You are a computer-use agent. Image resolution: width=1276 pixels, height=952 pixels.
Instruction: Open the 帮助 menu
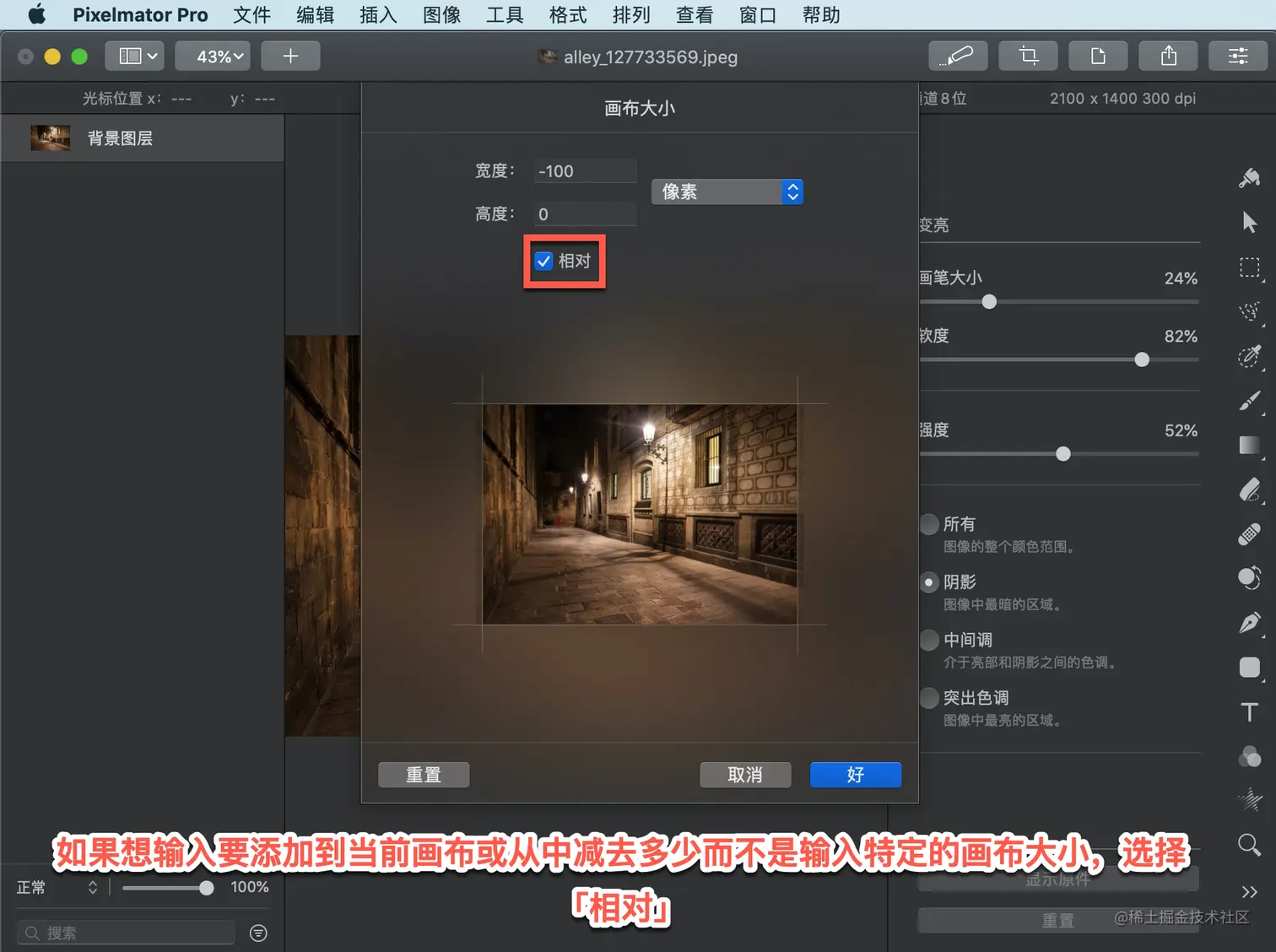[821, 14]
